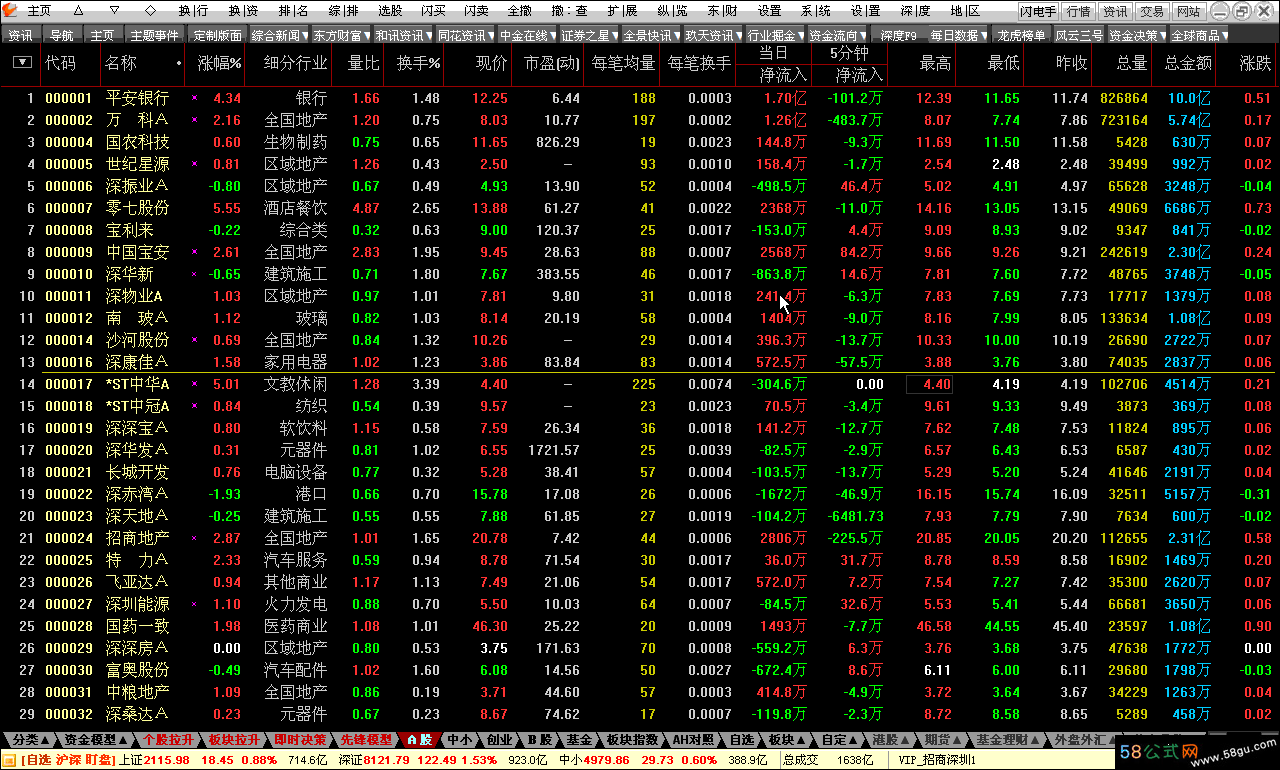Click the app logo icon in the title bar
1280x770 pixels.
10,10
